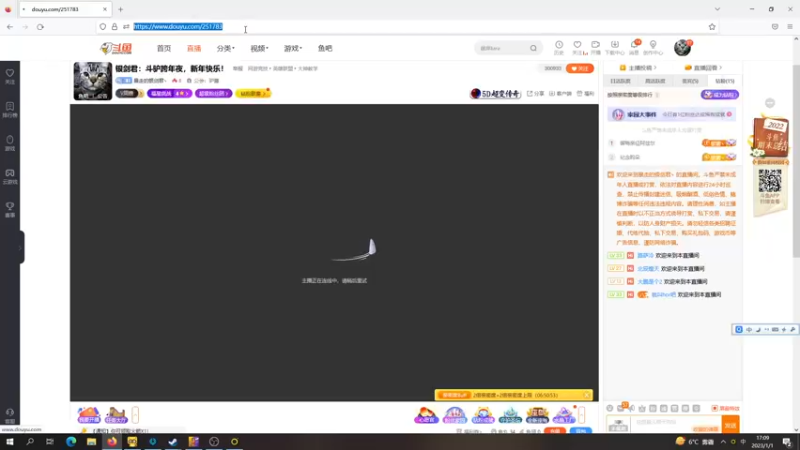Open the 首页 home menu item
This screenshot has width=800, height=450.
(164, 48)
